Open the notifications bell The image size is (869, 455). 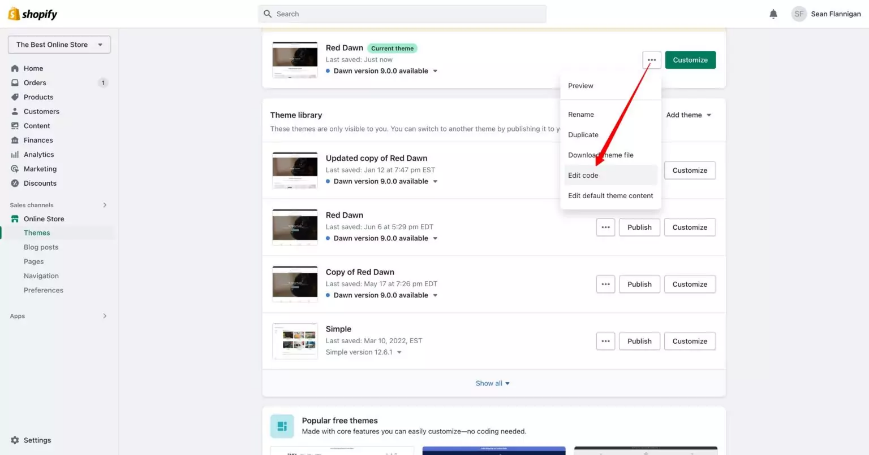click(773, 14)
